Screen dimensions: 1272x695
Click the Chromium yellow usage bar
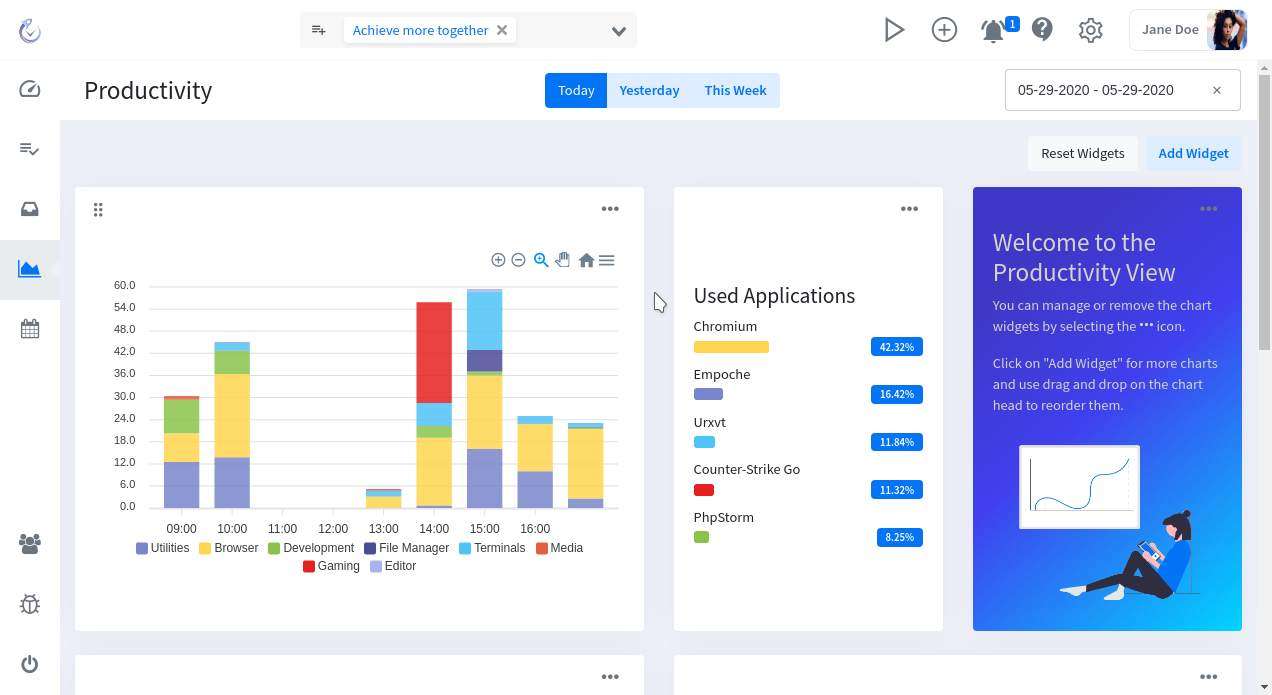click(731, 347)
